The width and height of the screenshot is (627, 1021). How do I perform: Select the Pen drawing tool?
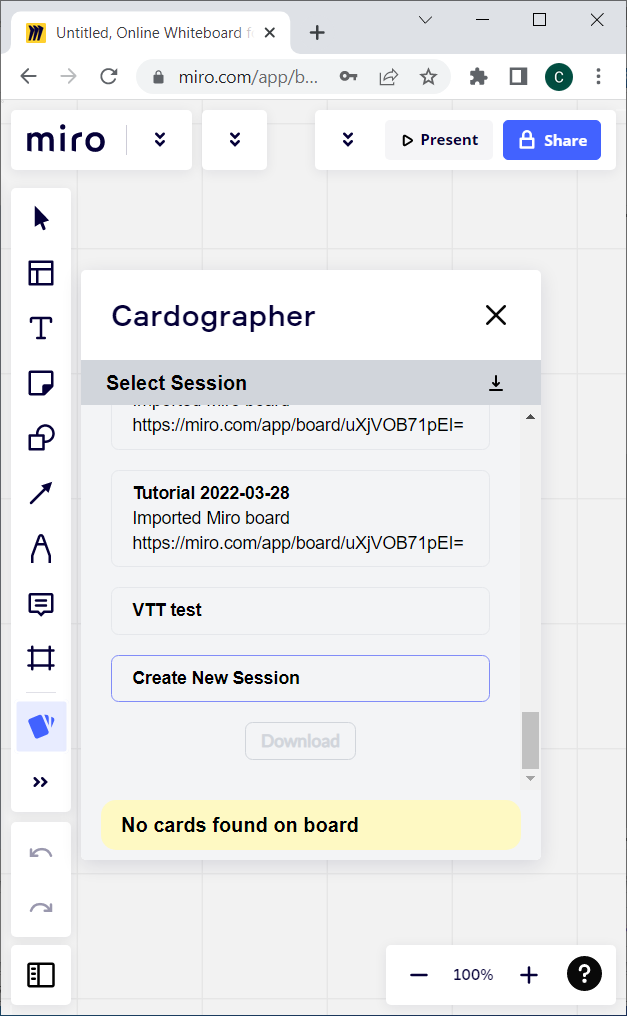[x=41, y=548]
